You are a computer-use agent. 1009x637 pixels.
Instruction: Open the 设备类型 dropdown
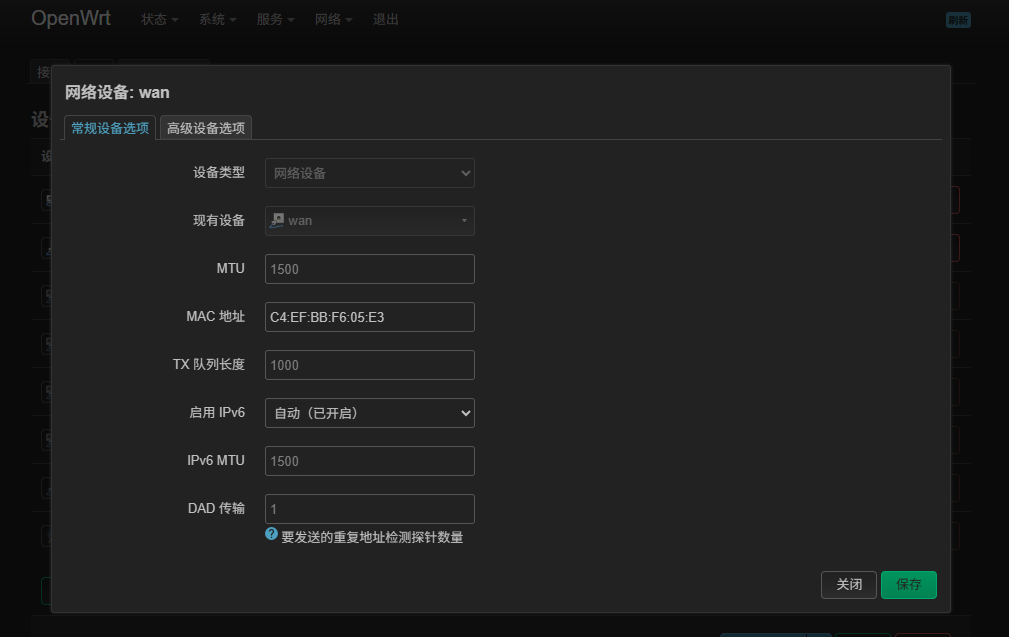pyautogui.click(x=369, y=173)
